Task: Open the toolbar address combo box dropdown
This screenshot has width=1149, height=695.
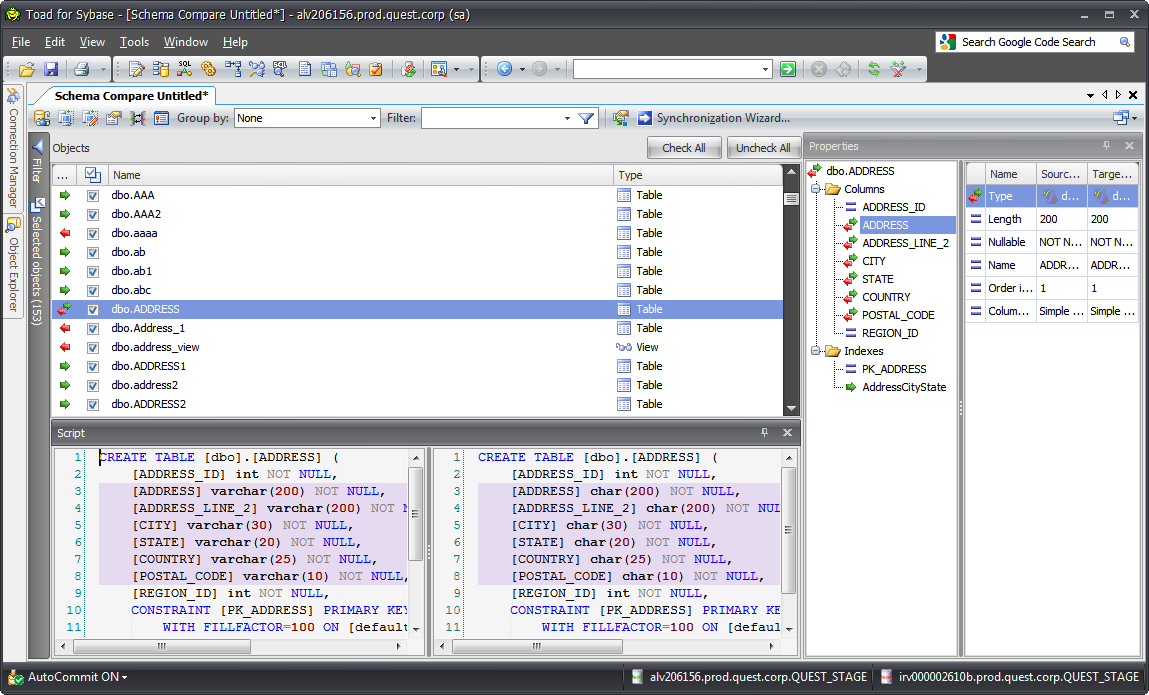Action: 765,70
